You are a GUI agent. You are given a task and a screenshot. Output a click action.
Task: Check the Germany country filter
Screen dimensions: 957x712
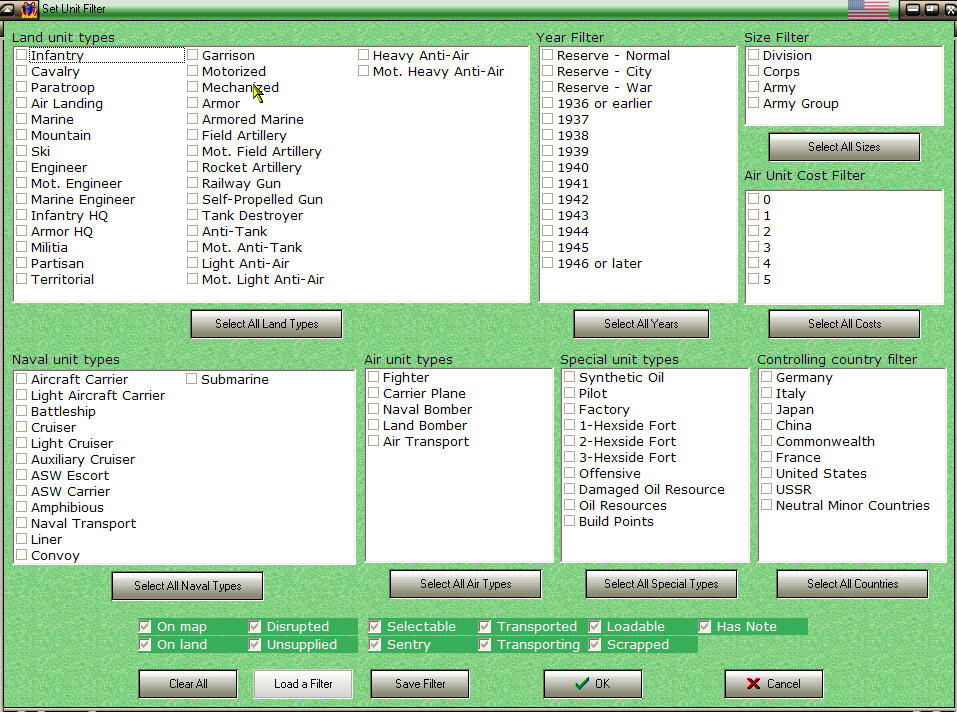[767, 377]
